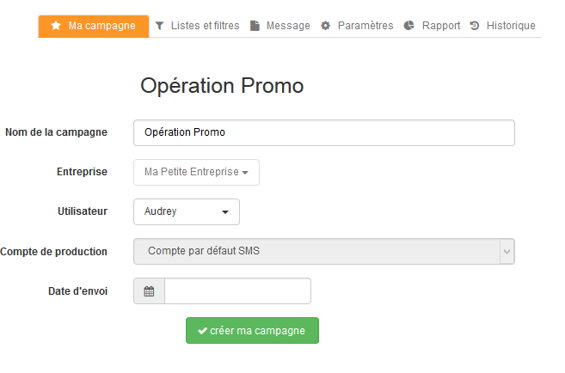565x373 pixels.
Task: Open the Ma Petite Entreprise dropdown
Action: tap(196, 172)
